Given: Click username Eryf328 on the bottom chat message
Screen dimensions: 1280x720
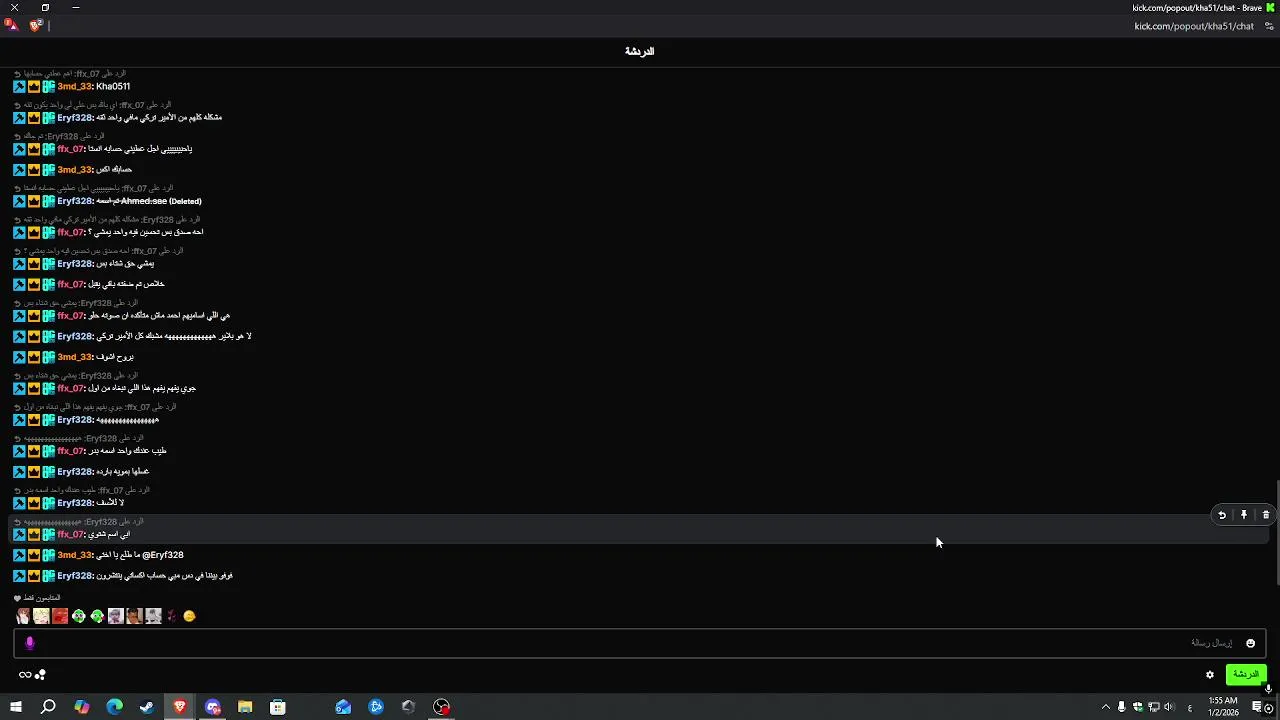Looking at the screenshot, I should pyautogui.click(x=75, y=576).
